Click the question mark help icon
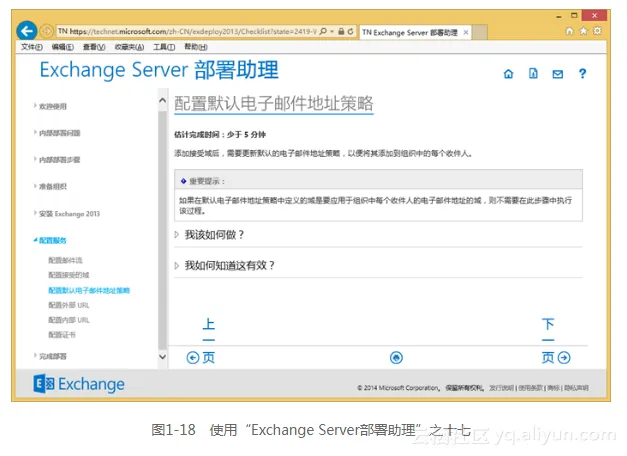 [582, 74]
